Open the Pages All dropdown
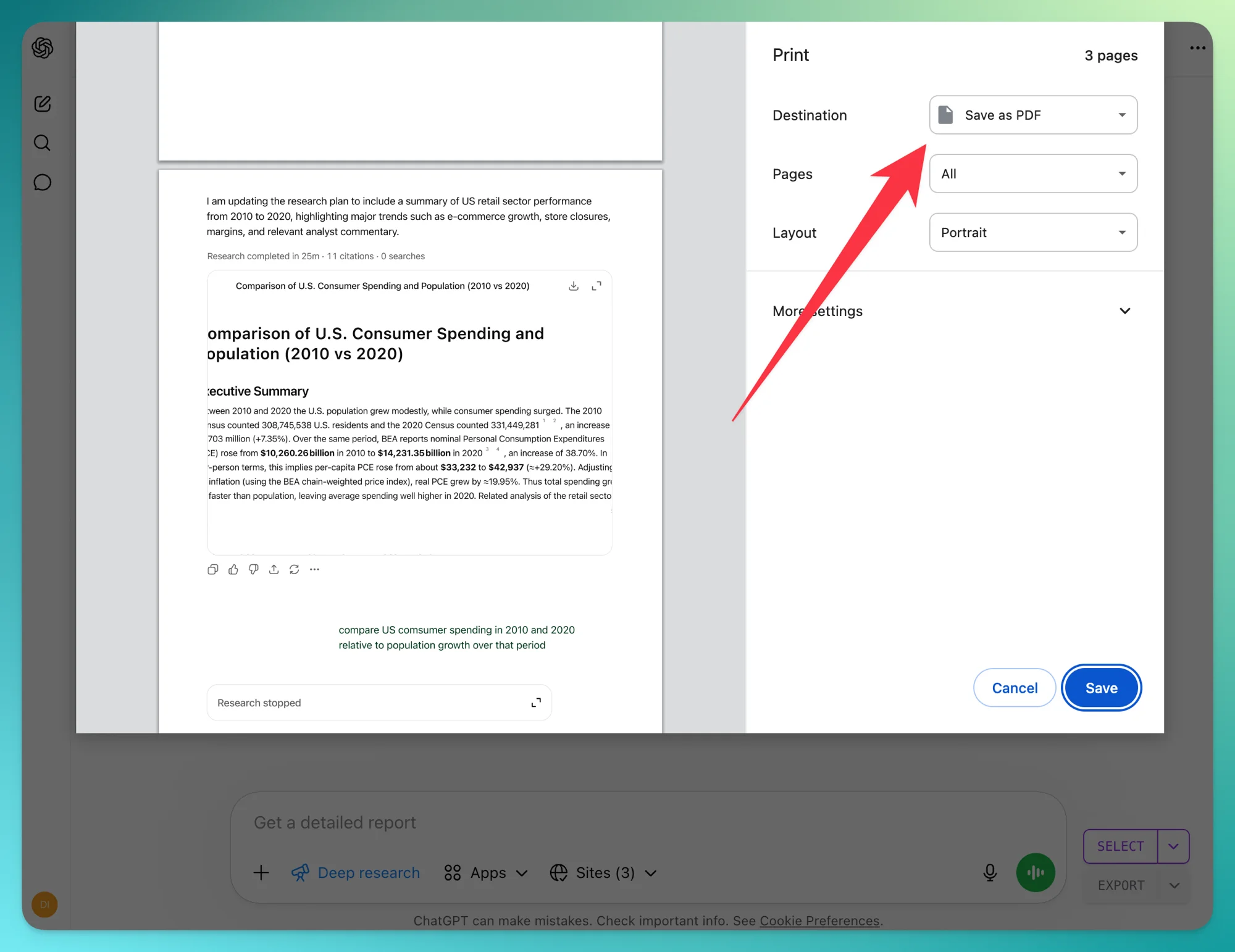1235x952 pixels. [x=1033, y=174]
